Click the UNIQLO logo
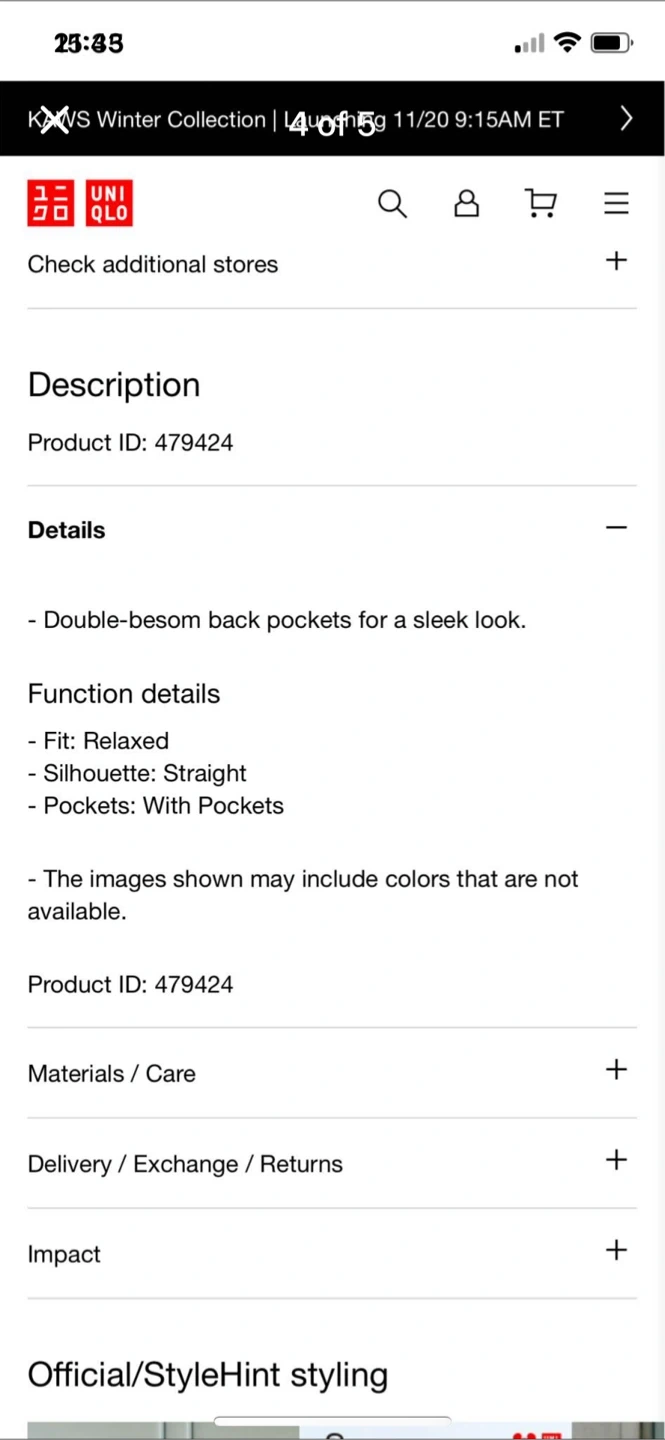The width and height of the screenshot is (665, 1440). [x=80, y=204]
